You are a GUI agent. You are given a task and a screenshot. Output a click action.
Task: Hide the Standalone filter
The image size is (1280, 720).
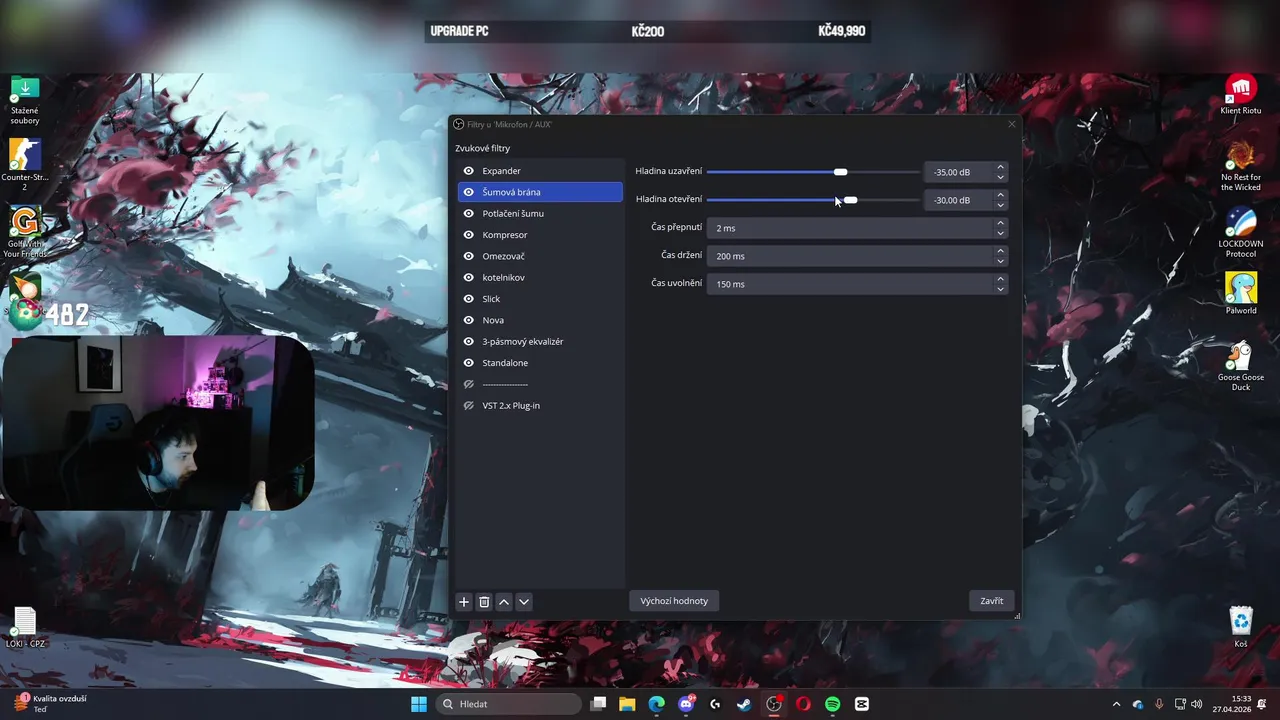pos(468,363)
